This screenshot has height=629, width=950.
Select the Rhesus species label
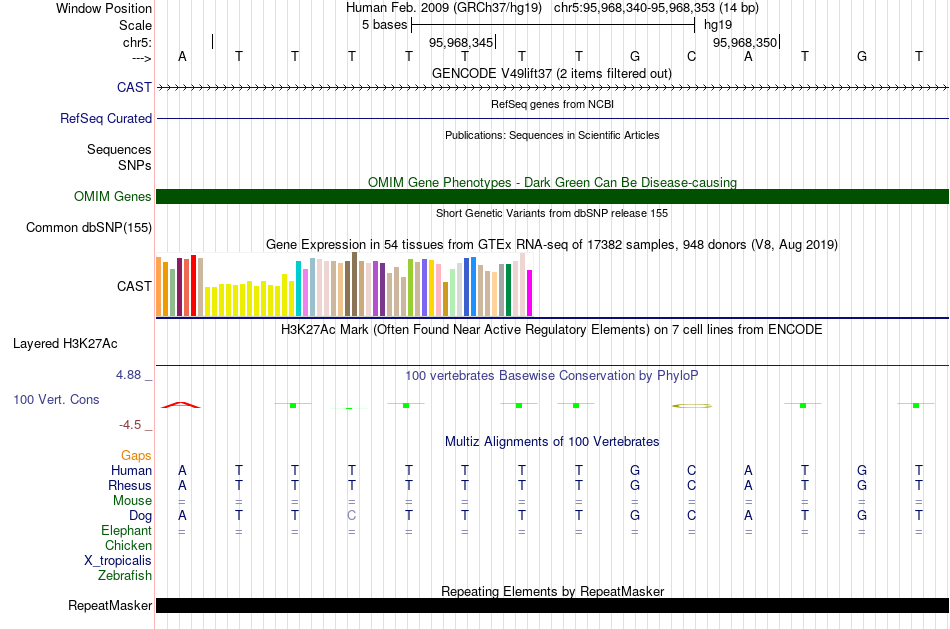130,486
